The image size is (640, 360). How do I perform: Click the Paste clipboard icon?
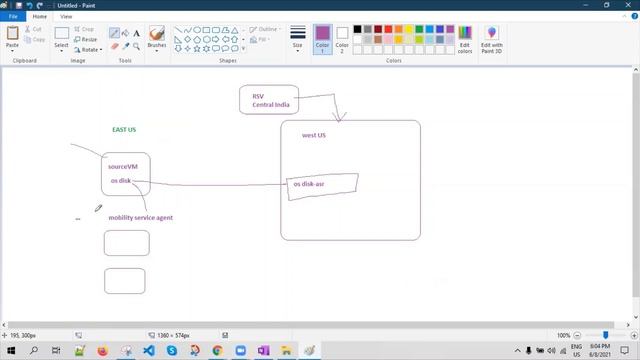[13, 33]
